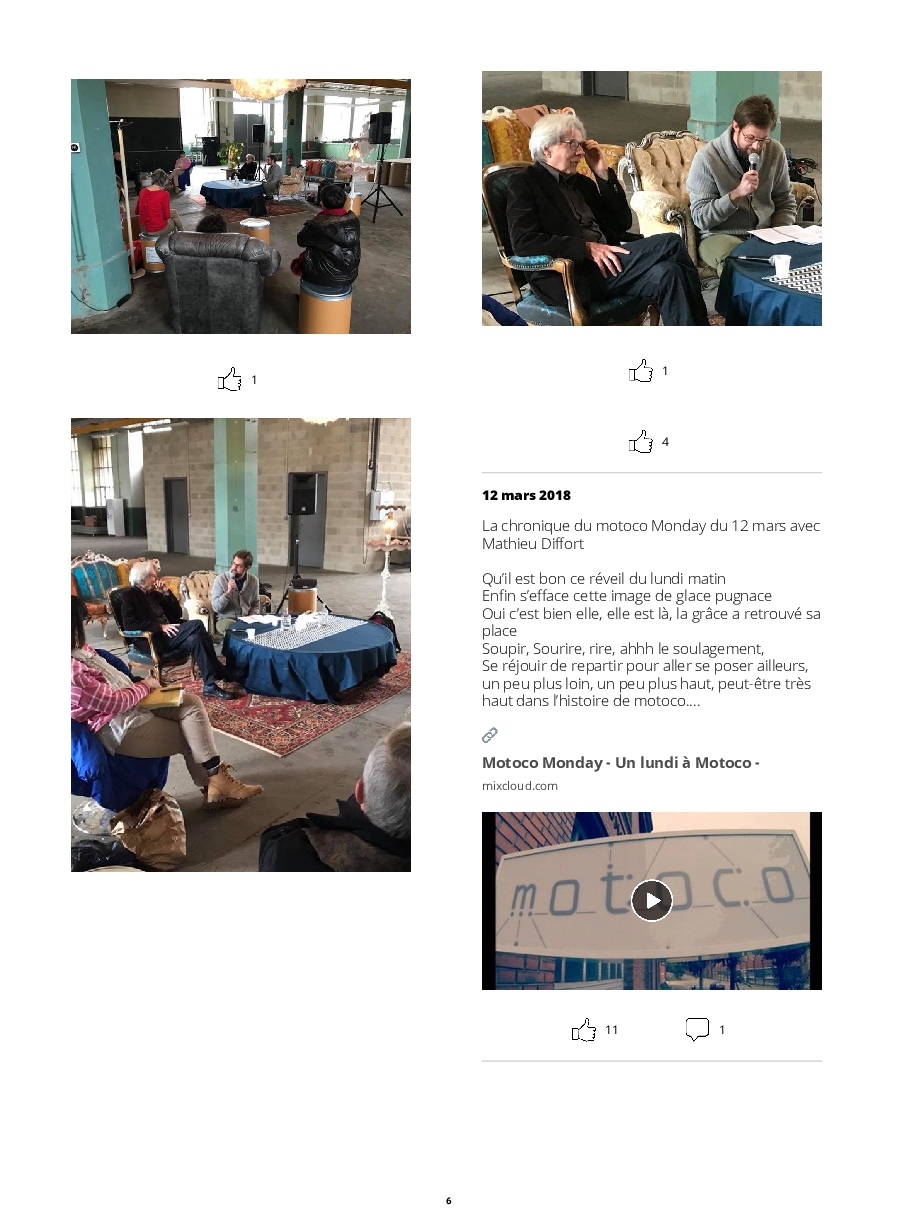This screenshot has height=1228, width=898.
Task: Like the photo with thumbs-up count 4
Action: pyautogui.click(x=641, y=441)
